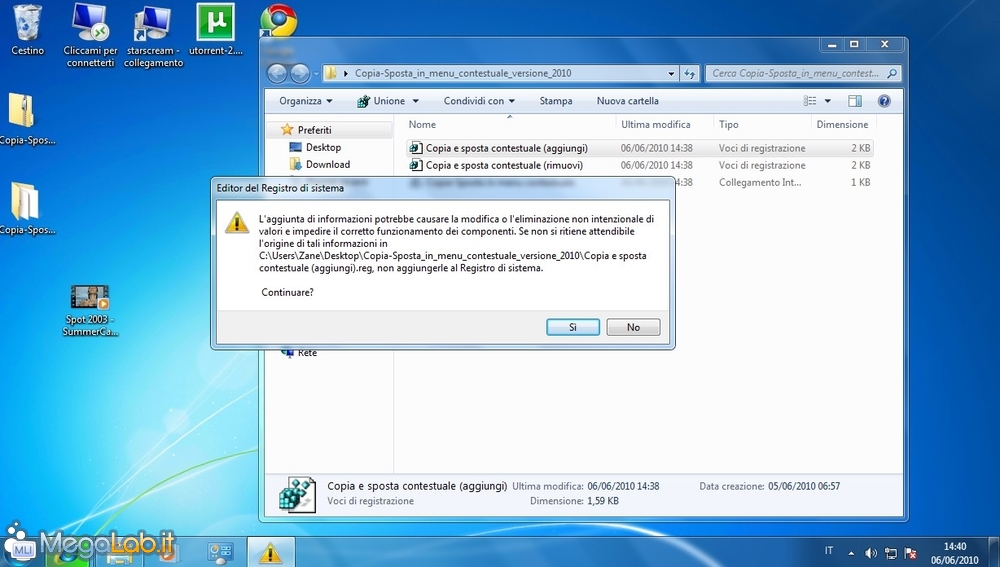This screenshot has width=1000, height=567.
Task: Click the search magnifier icon
Action: coord(892,73)
